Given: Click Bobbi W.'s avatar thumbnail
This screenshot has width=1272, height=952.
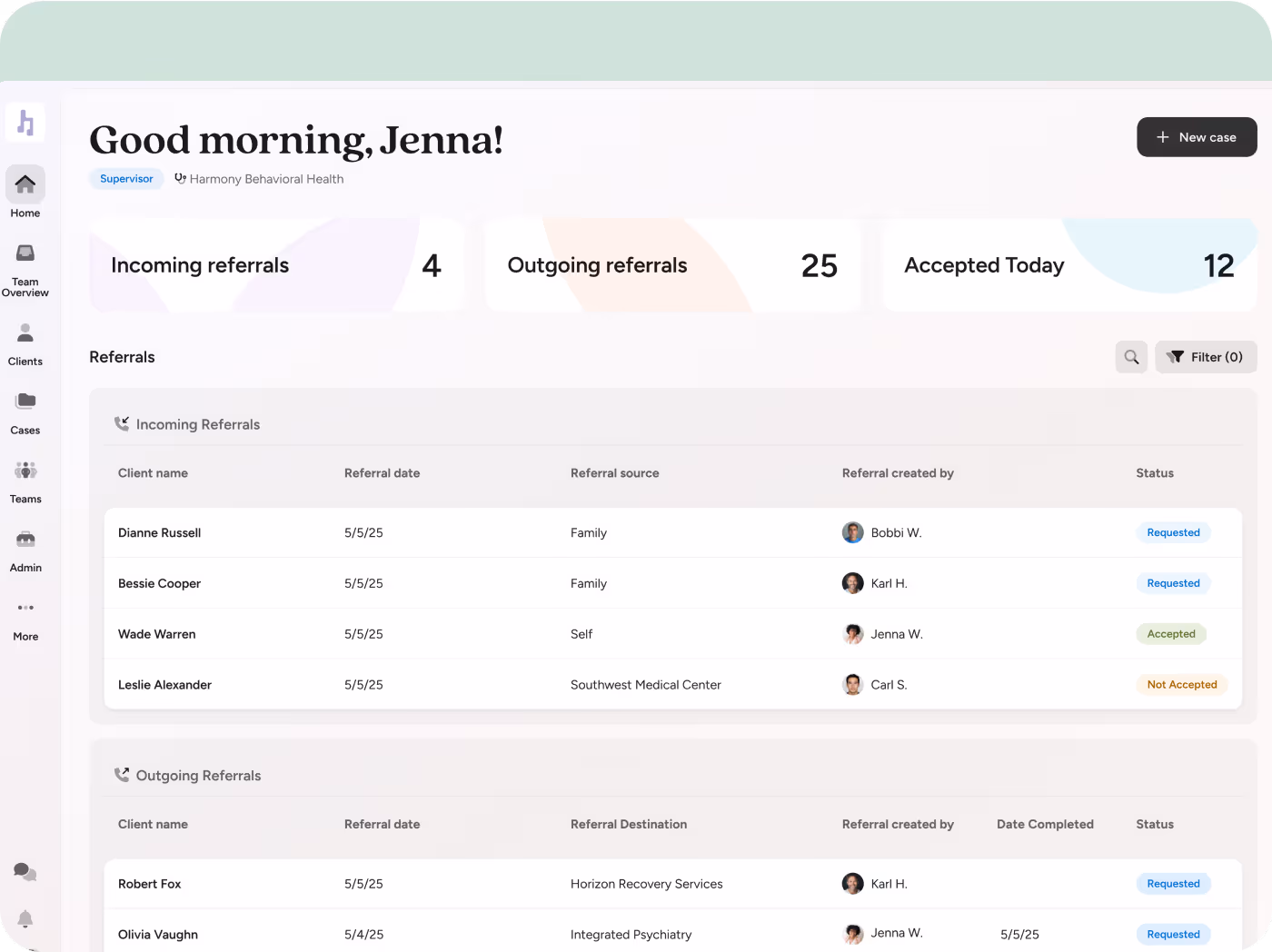Looking at the screenshot, I should [853, 532].
